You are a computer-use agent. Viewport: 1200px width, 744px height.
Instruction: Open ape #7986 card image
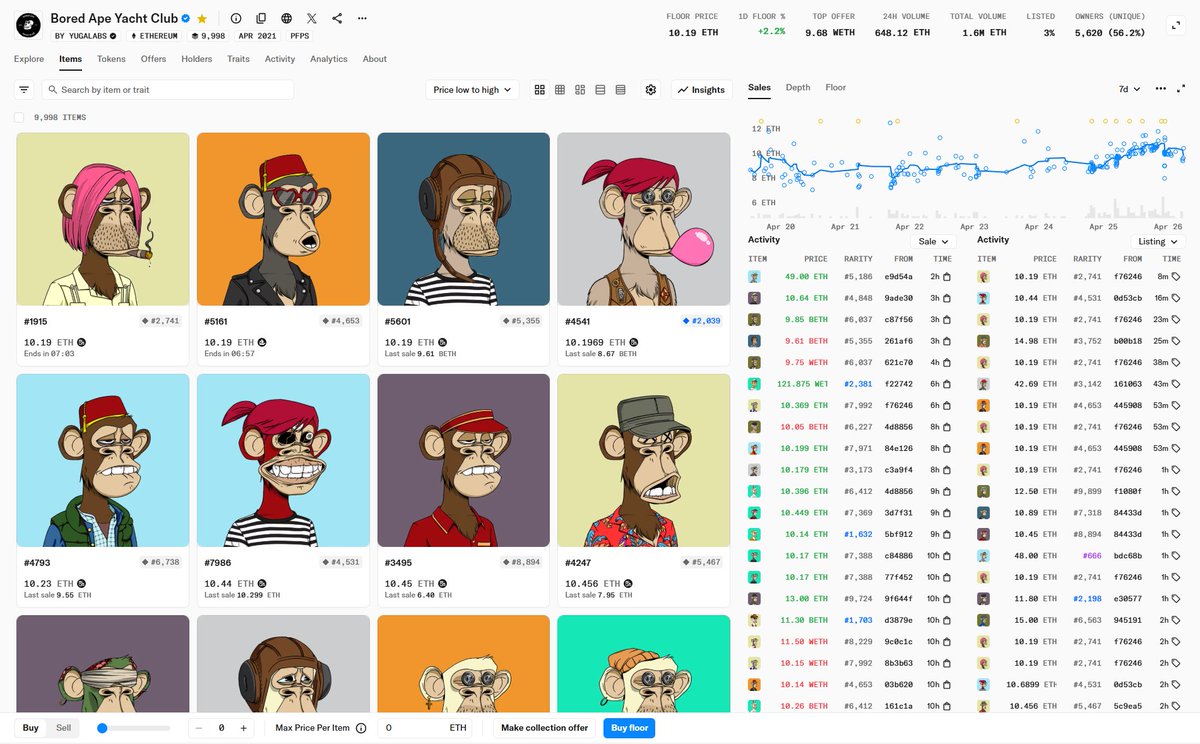point(283,460)
